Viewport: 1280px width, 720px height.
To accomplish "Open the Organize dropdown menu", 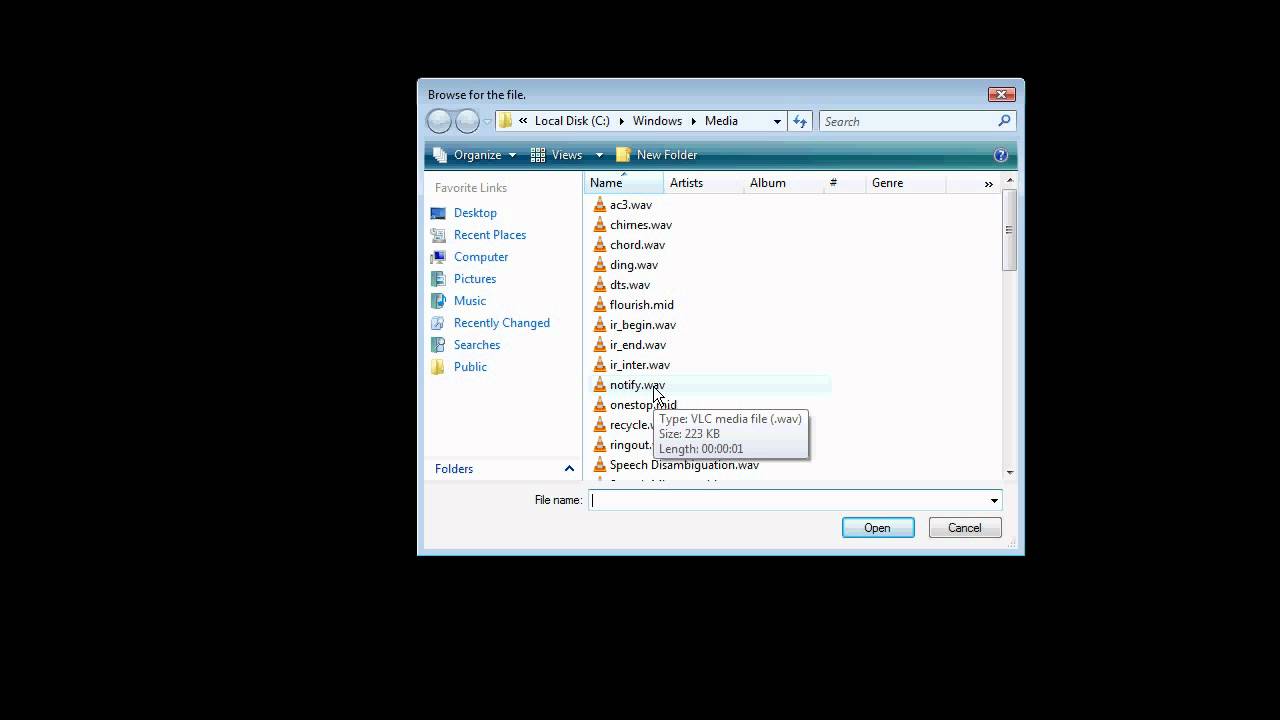I will coord(476,155).
